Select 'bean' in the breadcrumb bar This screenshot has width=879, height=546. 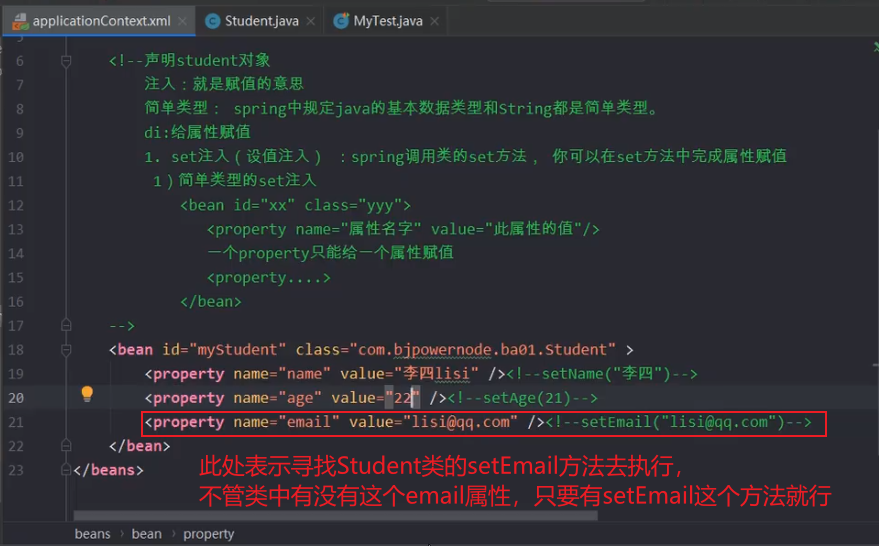tap(146, 534)
